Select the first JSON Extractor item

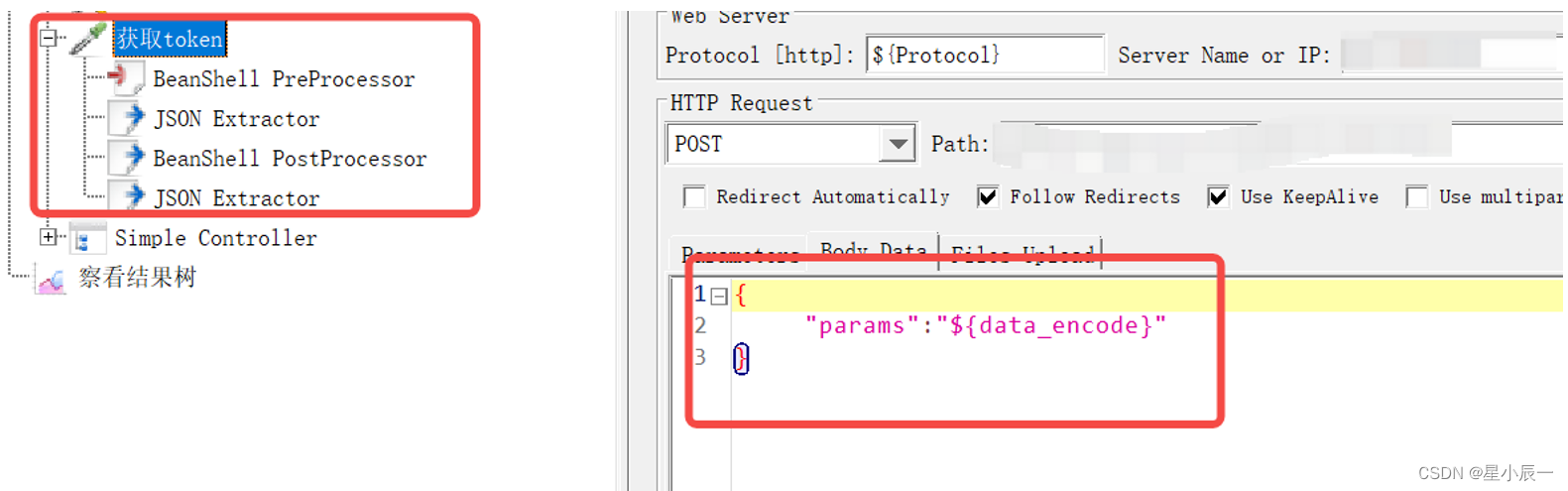(236, 118)
